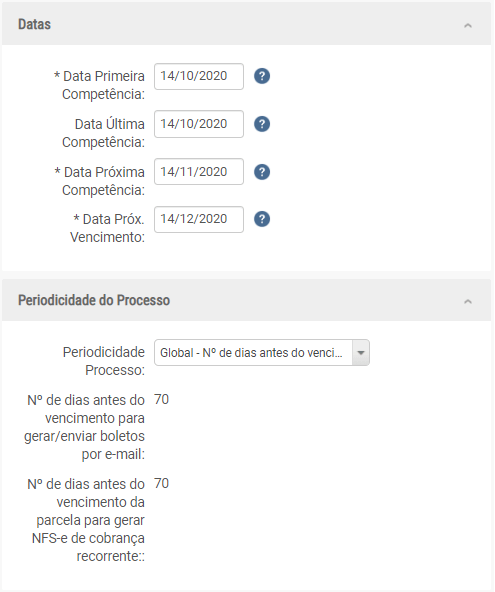Open help for Data Primeira Competência
This screenshot has height=592, width=495.
click(262, 76)
